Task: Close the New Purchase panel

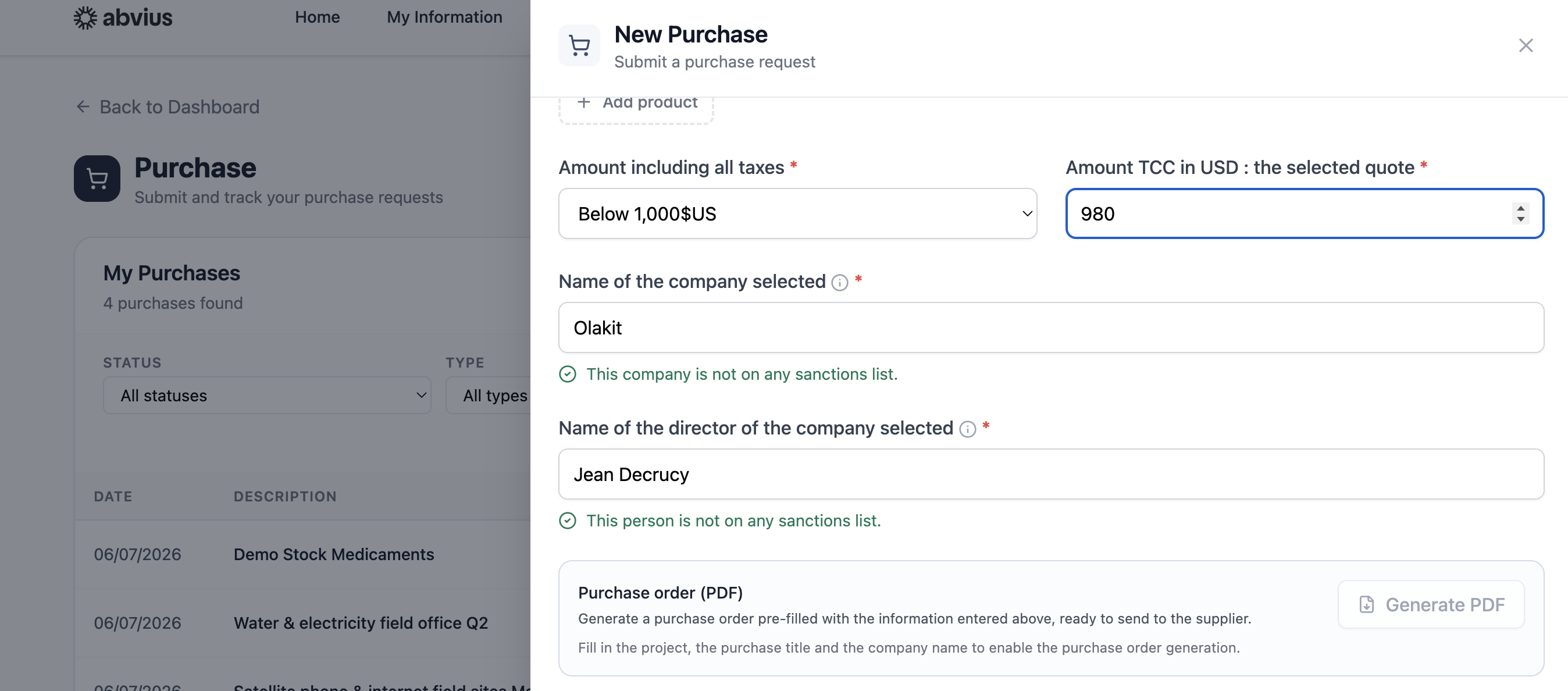Action: (1526, 46)
